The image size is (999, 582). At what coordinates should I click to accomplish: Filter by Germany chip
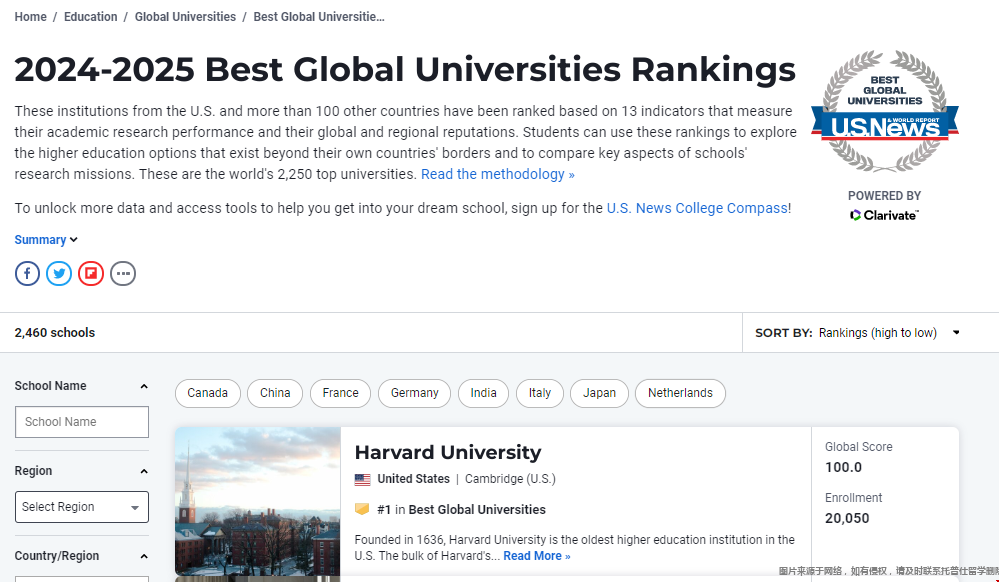[x=414, y=393]
